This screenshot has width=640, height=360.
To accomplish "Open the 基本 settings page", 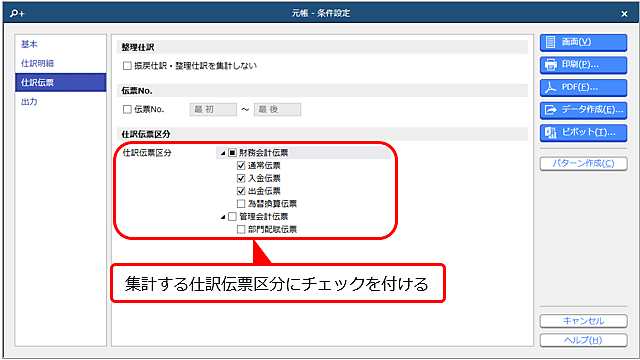I will pos(60,44).
